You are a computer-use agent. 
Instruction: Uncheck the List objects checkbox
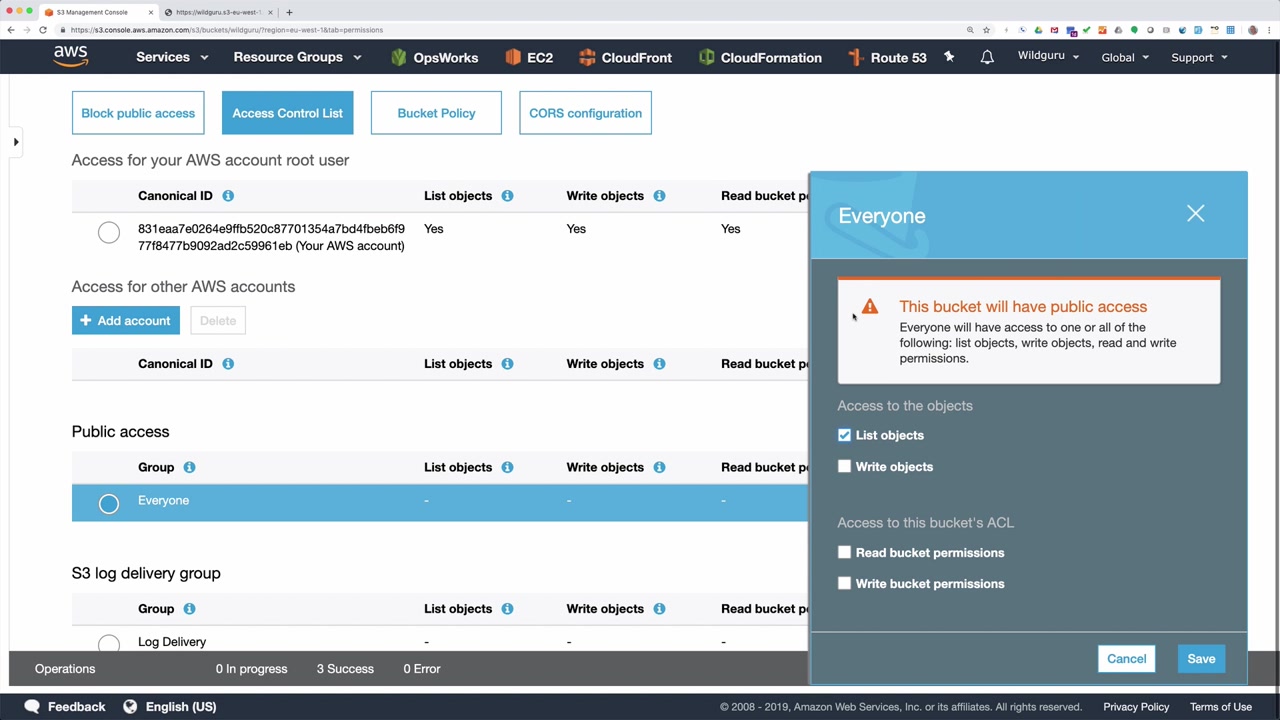(x=845, y=435)
